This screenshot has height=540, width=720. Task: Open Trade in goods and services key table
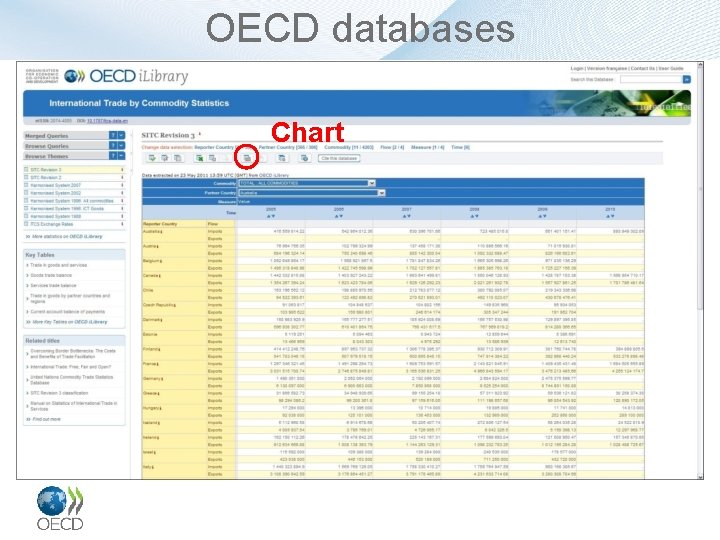58,265
